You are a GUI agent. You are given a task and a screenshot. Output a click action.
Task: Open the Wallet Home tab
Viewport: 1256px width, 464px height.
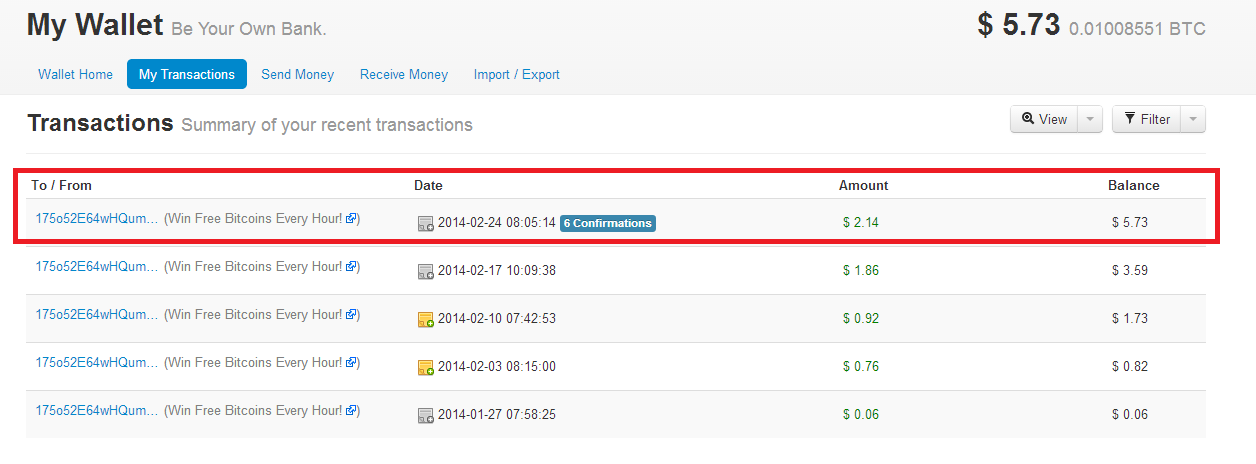pos(75,74)
